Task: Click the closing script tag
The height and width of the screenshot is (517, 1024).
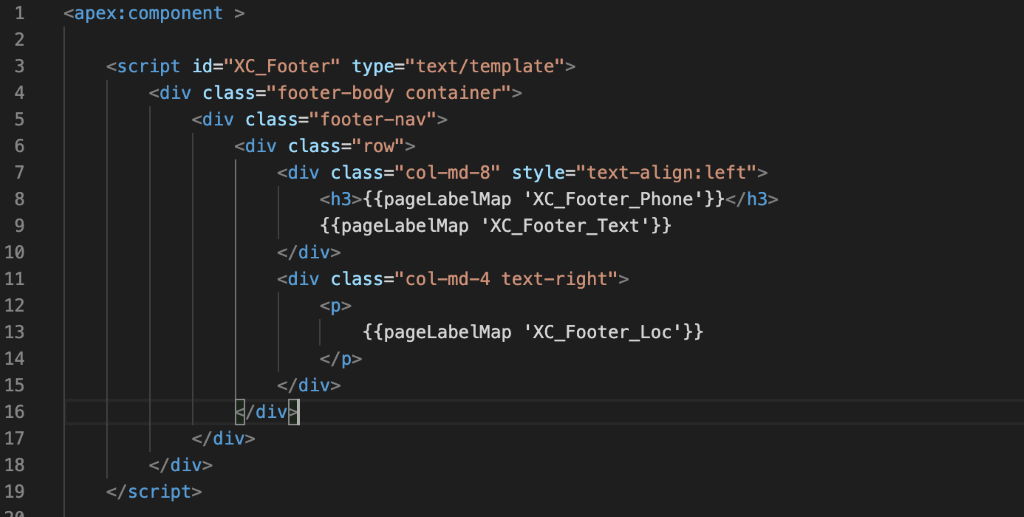Action: coord(154,492)
